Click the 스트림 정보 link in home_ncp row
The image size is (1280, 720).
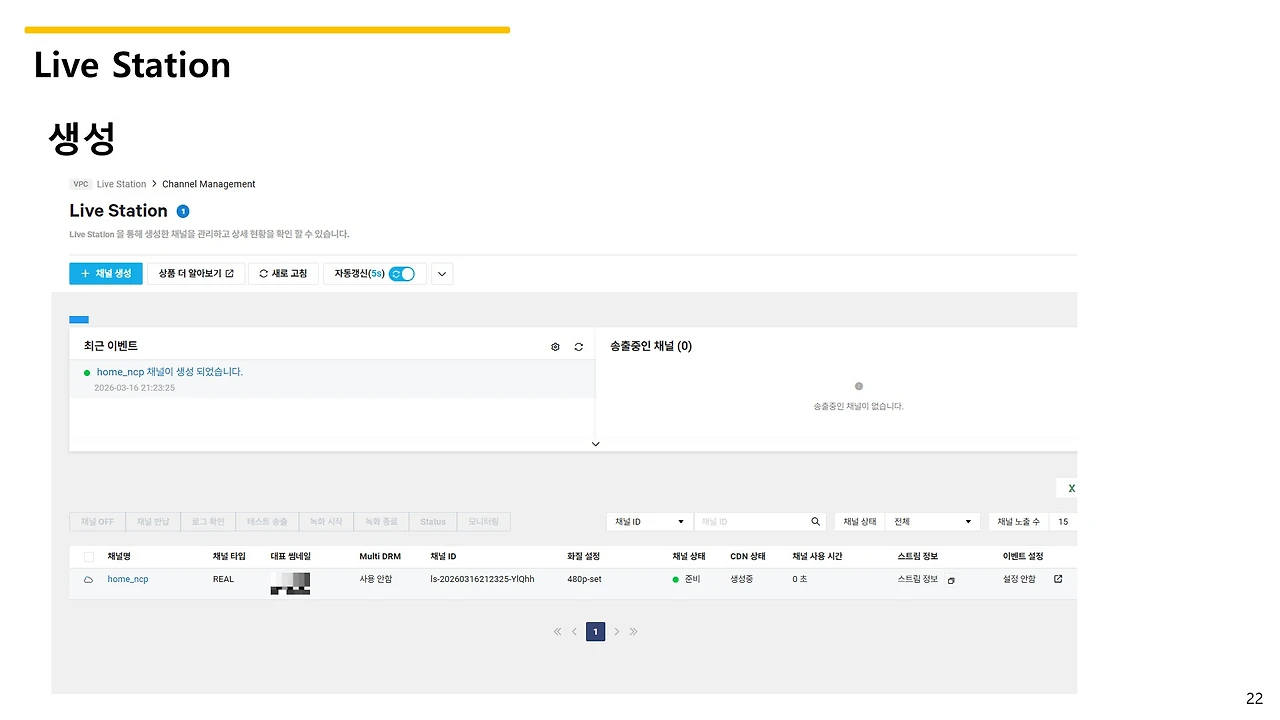click(x=918, y=579)
